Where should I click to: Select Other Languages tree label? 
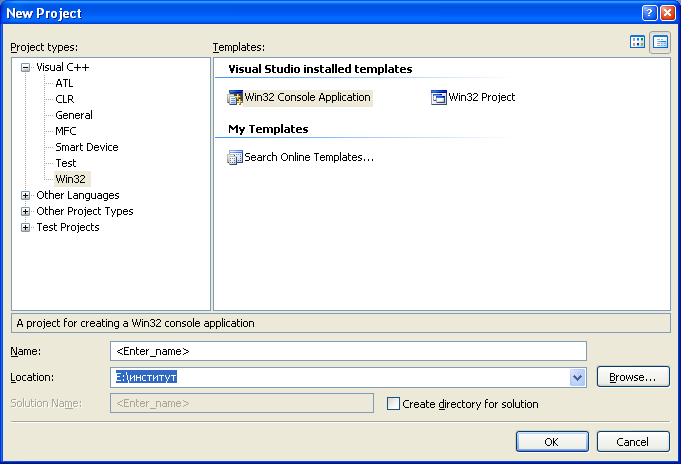click(78, 196)
